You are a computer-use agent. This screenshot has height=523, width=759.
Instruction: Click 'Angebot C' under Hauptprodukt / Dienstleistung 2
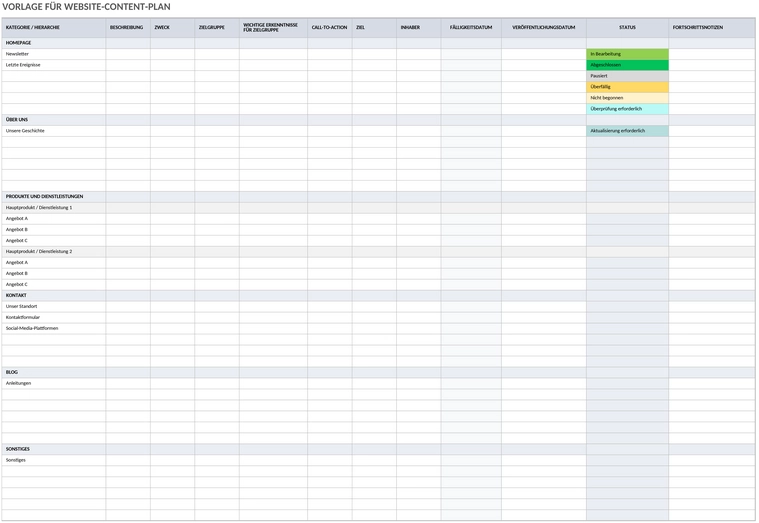tap(54, 285)
